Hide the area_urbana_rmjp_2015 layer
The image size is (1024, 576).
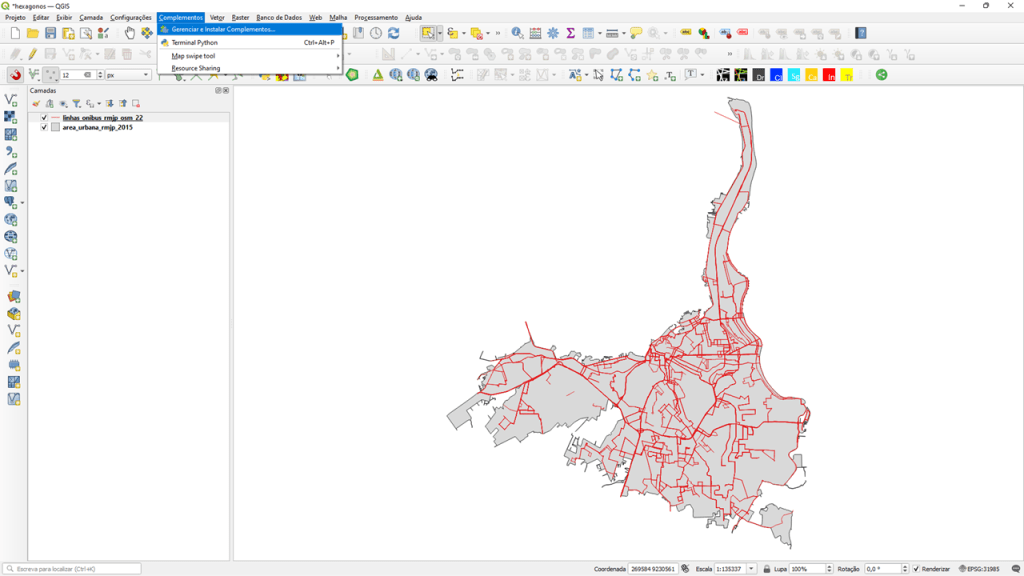(44, 128)
